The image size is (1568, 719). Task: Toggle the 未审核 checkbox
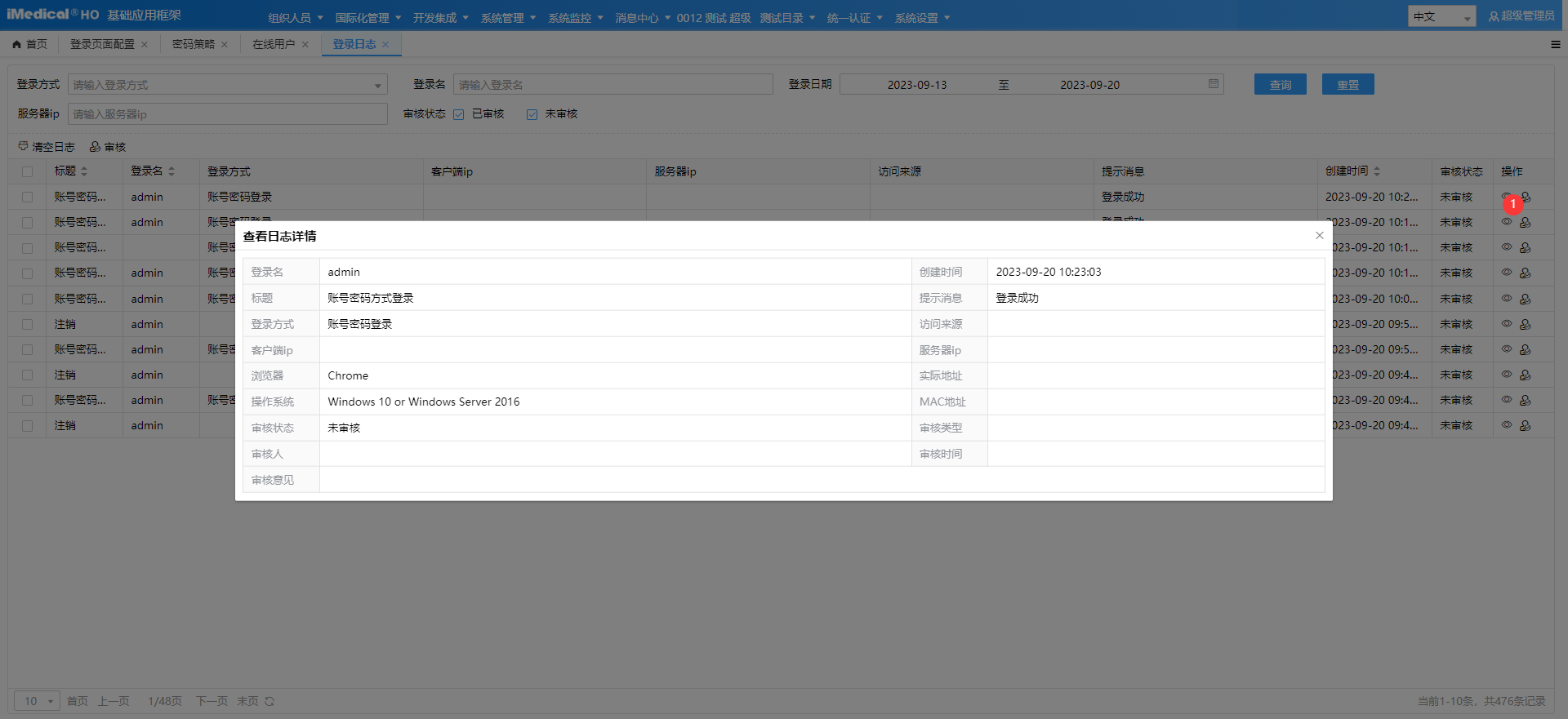click(x=532, y=114)
